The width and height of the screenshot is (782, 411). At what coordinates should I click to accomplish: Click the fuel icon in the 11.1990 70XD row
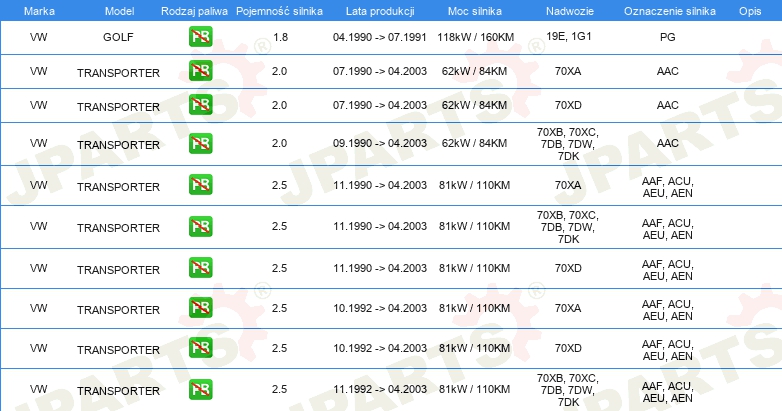click(200, 267)
